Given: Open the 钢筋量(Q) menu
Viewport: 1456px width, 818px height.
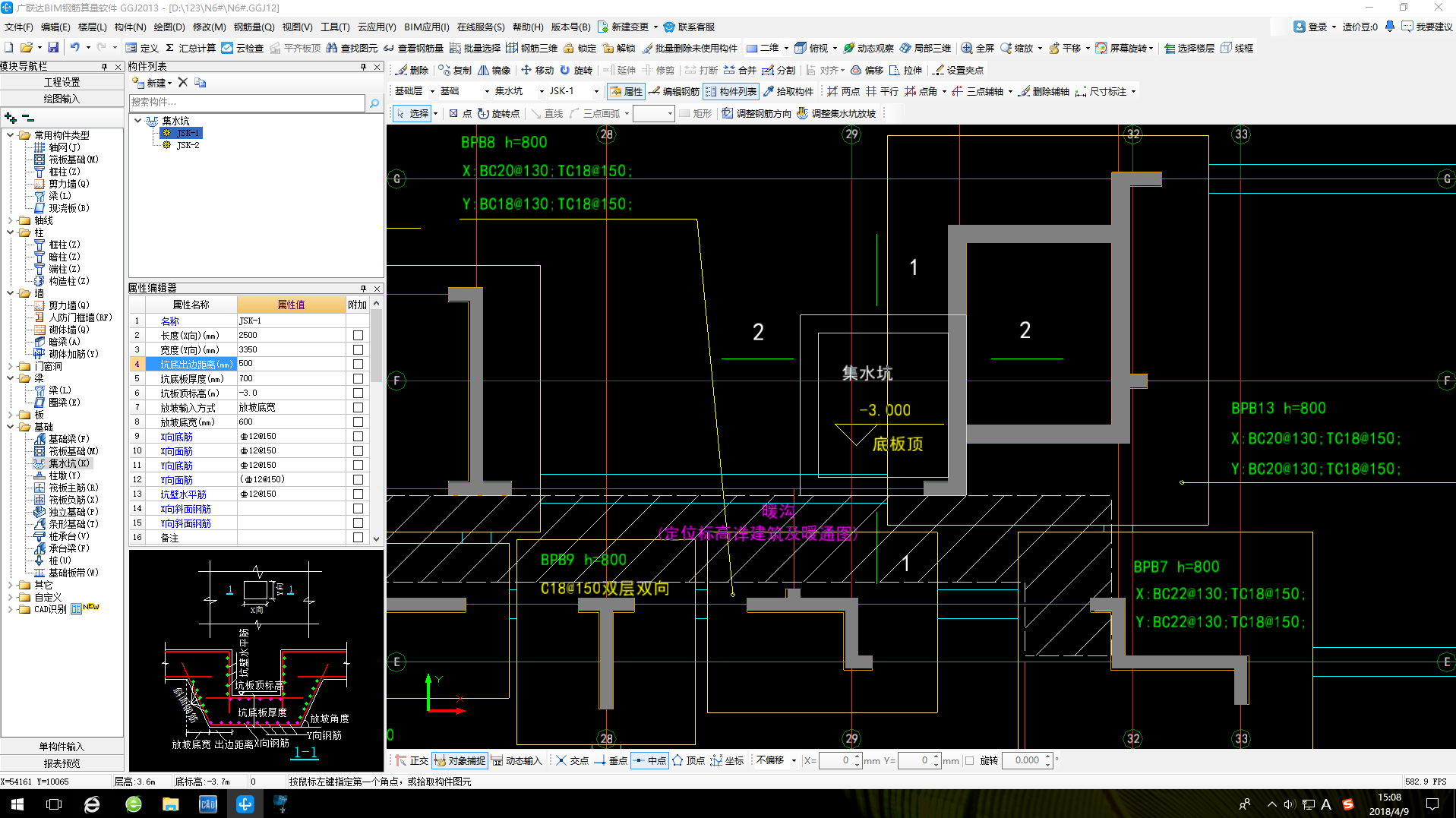Looking at the screenshot, I should (x=254, y=27).
